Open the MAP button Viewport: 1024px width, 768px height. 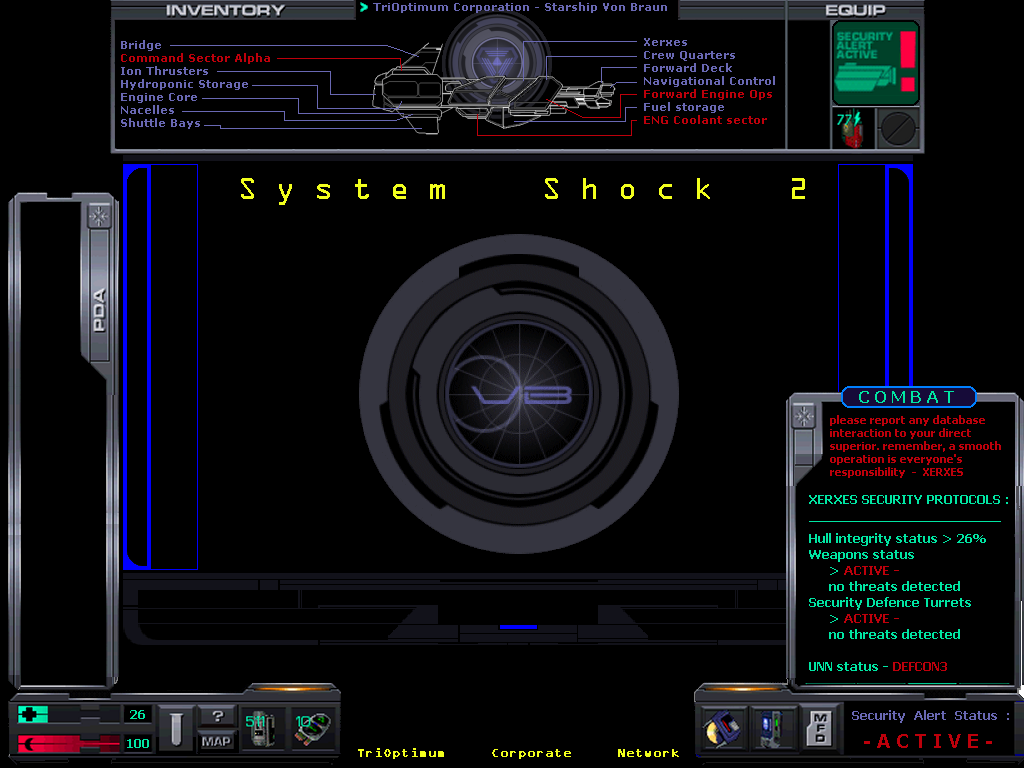pos(216,741)
